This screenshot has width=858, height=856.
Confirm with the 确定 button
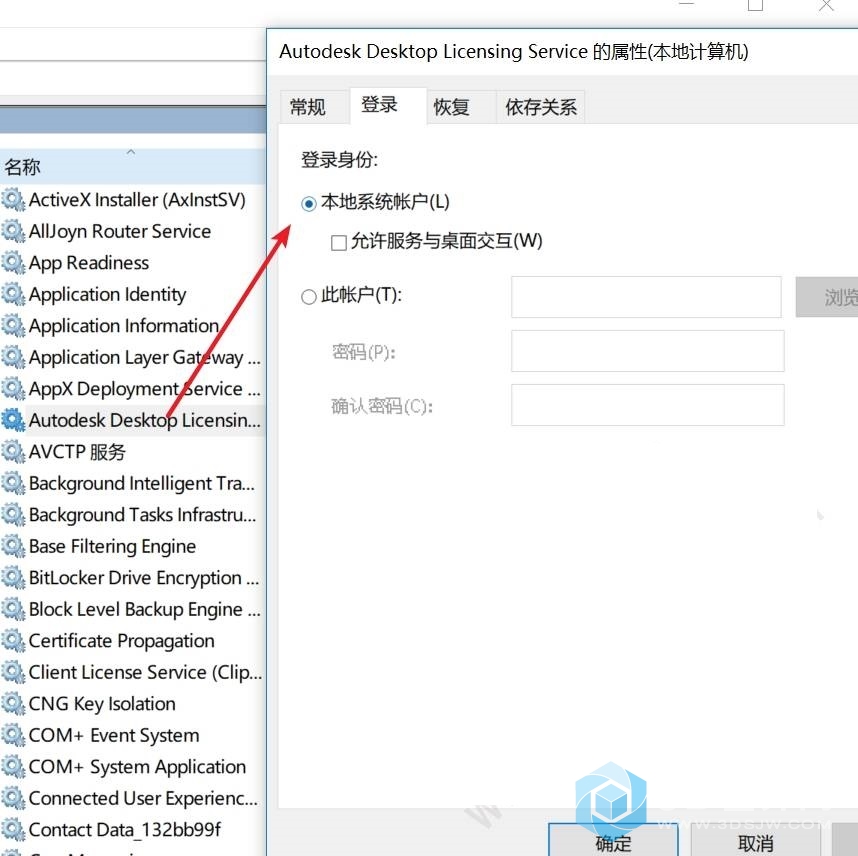[613, 841]
